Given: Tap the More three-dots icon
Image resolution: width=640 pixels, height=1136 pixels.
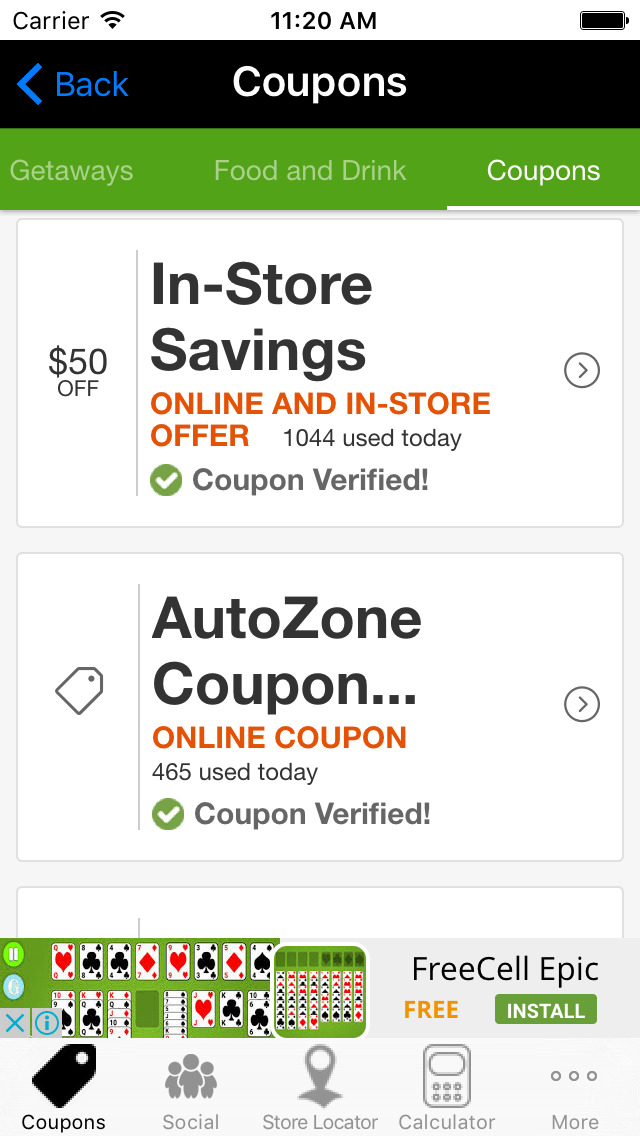Looking at the screenshot, I should 575,1077.
